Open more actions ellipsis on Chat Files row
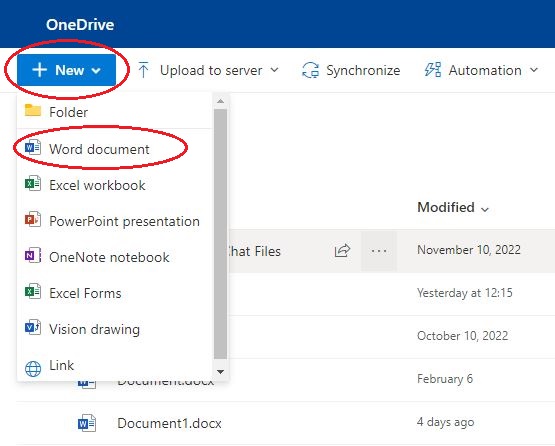 (x=379, y=251)
